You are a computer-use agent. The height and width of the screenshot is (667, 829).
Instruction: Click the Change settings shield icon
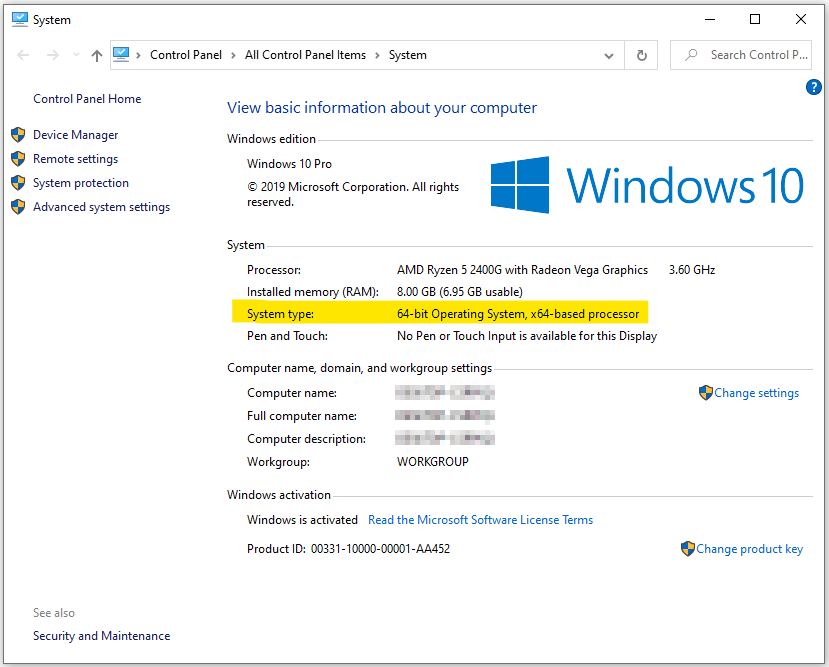pyautogui.click(x=706, y=393)
